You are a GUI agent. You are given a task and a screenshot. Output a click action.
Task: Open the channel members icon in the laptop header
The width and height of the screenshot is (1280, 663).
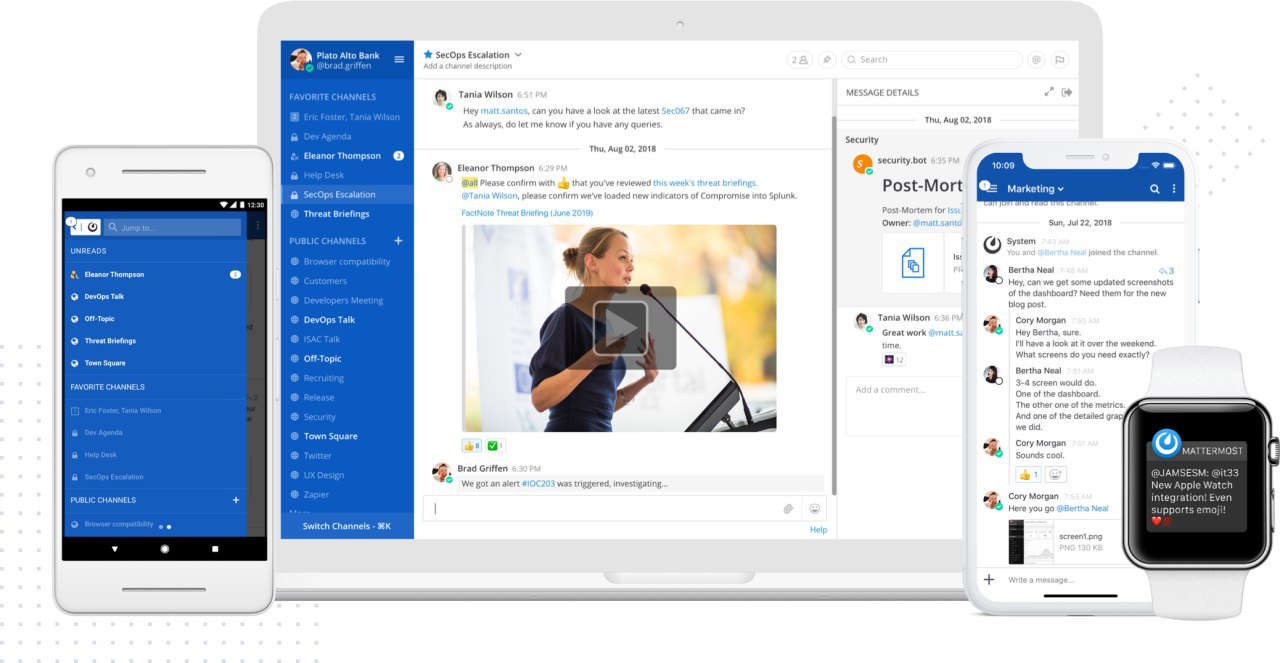(799, 59)
